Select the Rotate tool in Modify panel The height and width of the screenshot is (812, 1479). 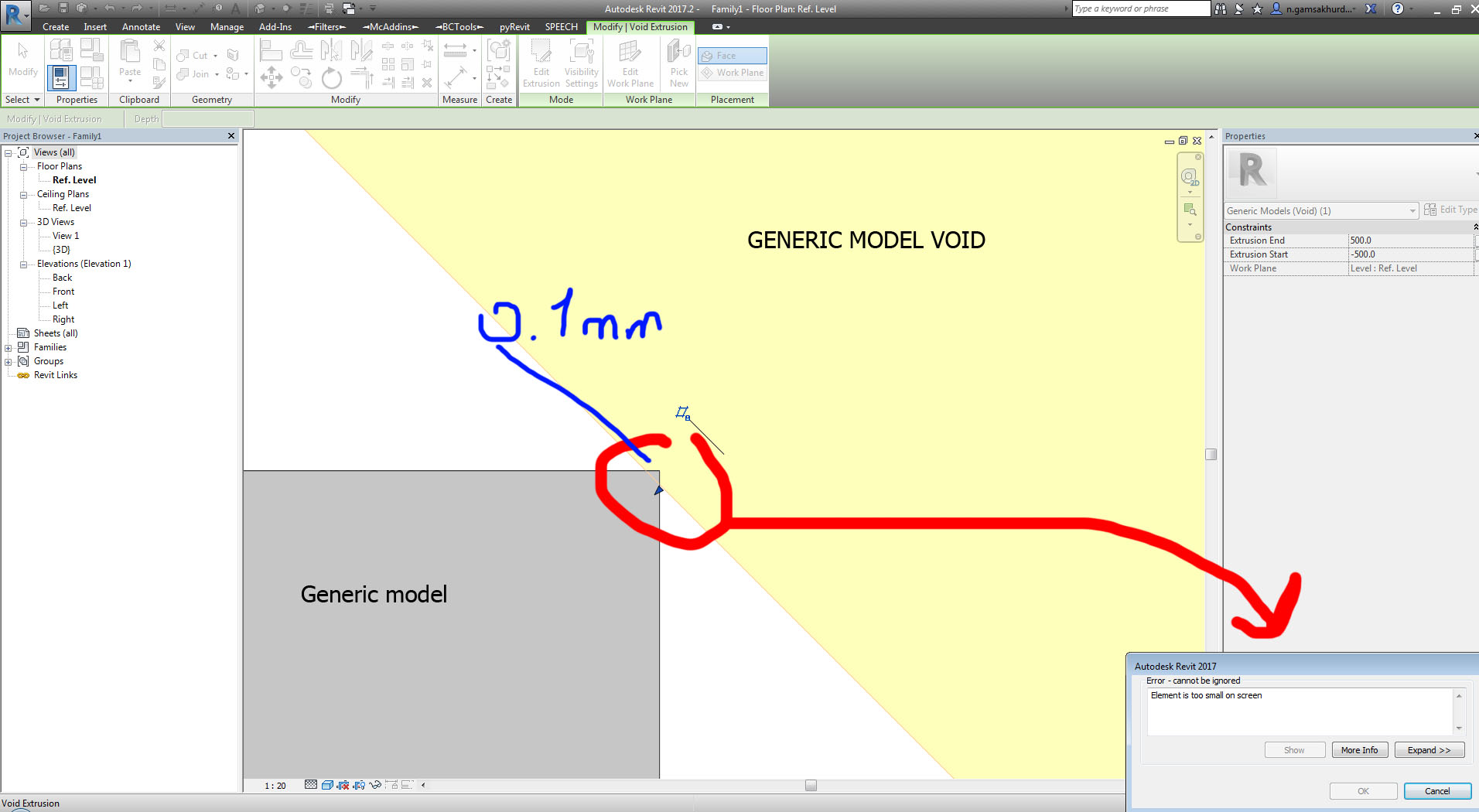click(332, 77)
